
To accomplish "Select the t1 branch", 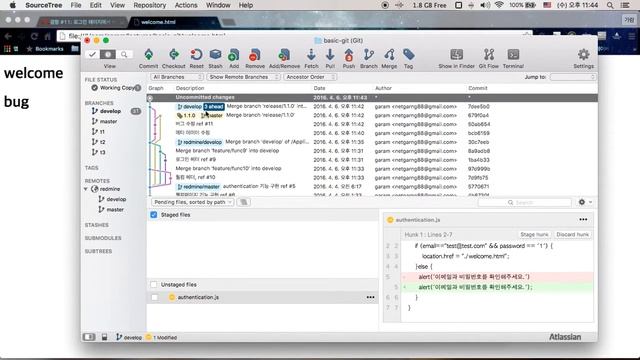I will [102, 131].
